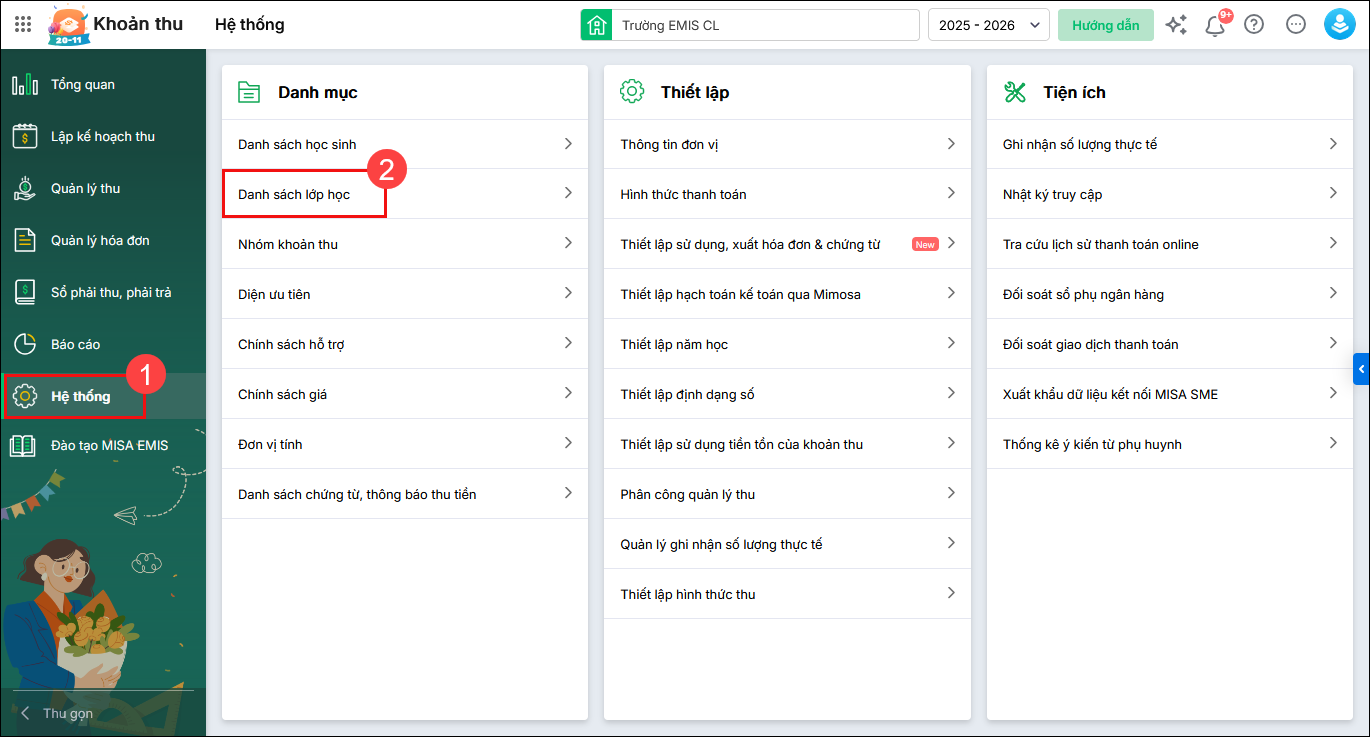1370x737 pixels.
Task: Open the app launcher grid icon
Action: tap(23, 25)
